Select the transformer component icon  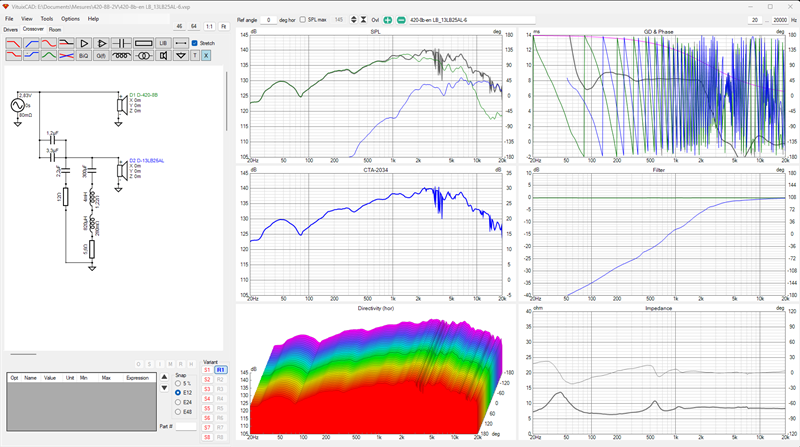click(x=143, y=56)
